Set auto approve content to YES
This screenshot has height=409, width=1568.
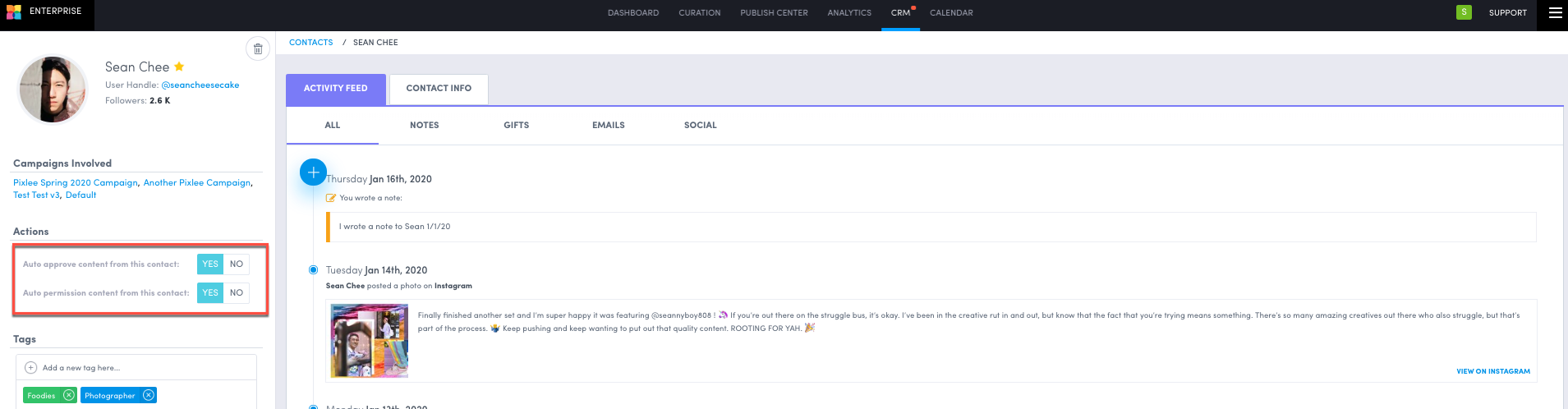[210, 264]
